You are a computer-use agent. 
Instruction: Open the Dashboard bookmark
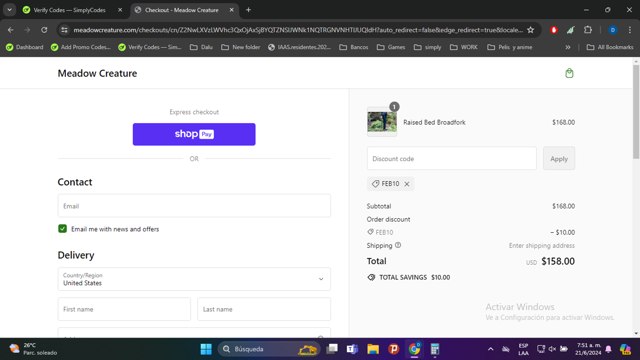[x=24, y=47]
